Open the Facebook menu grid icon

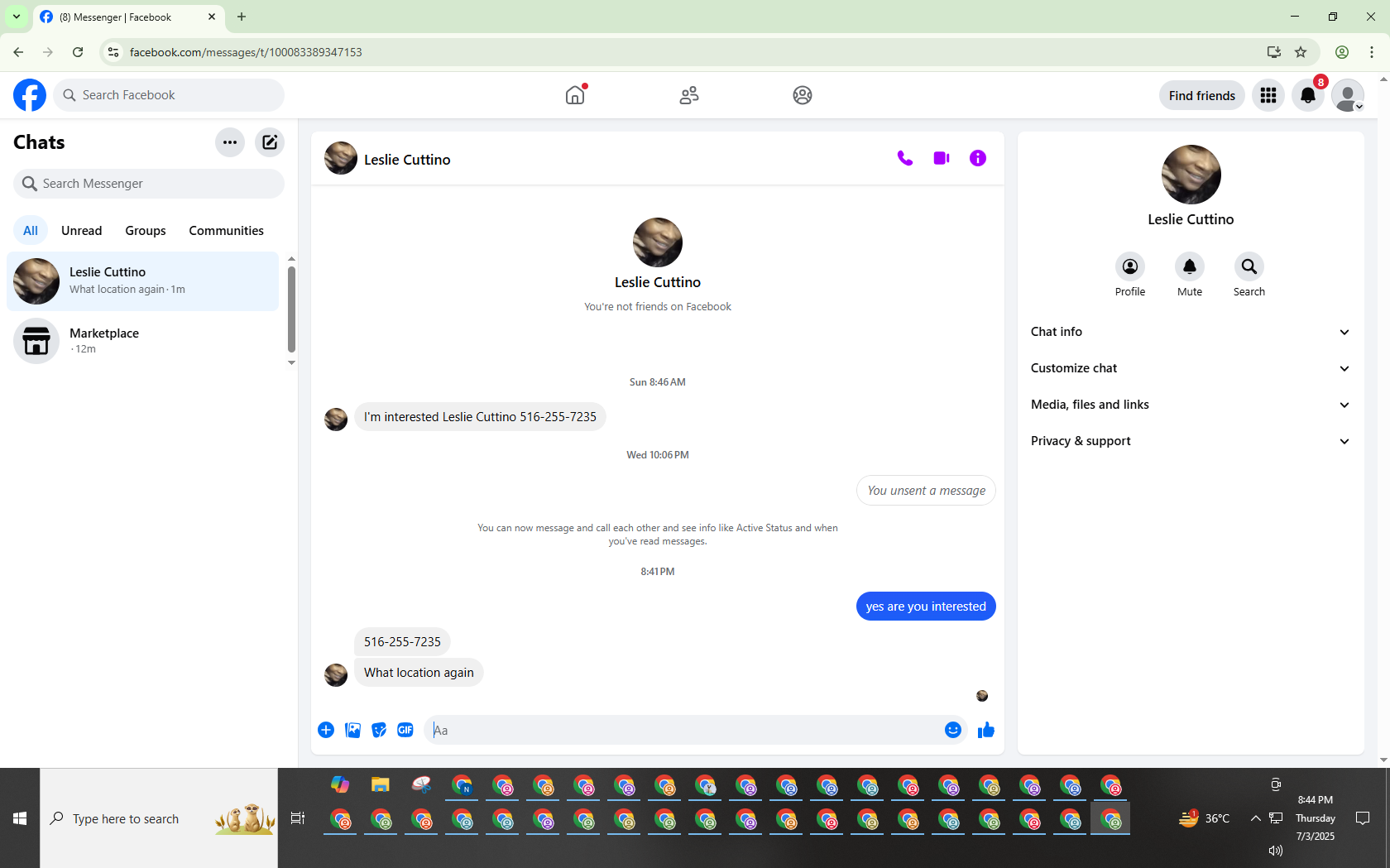tap(1268, 95)
